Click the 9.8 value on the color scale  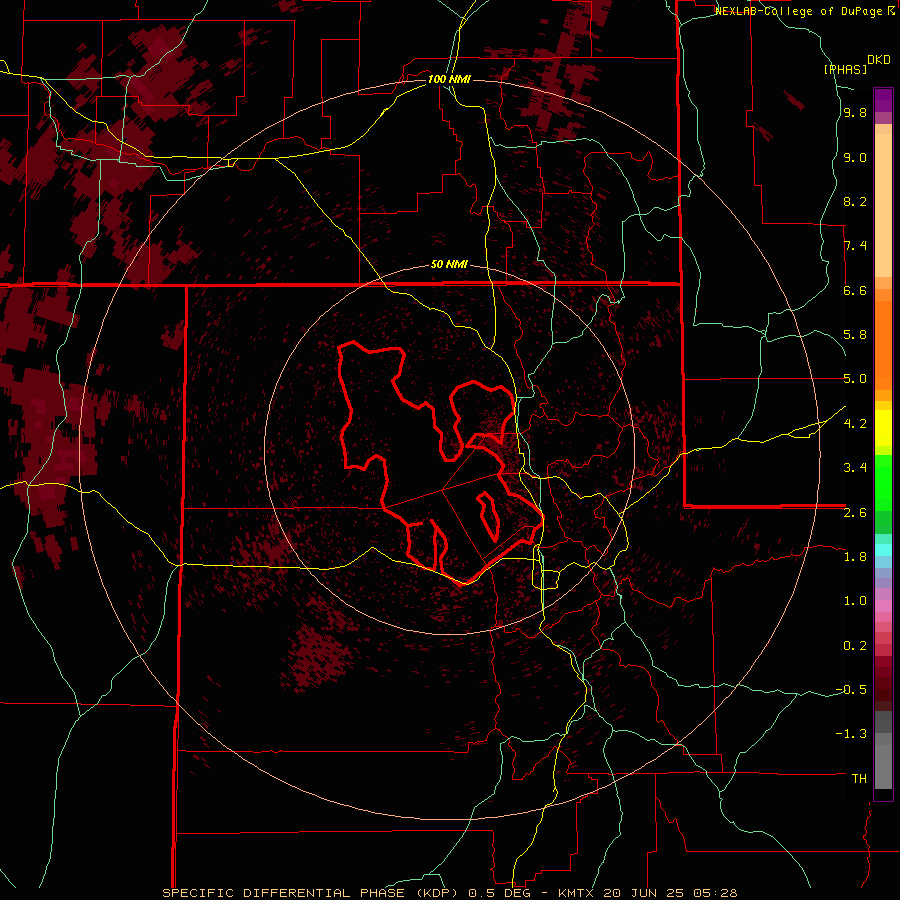click(x=855, y=112)
